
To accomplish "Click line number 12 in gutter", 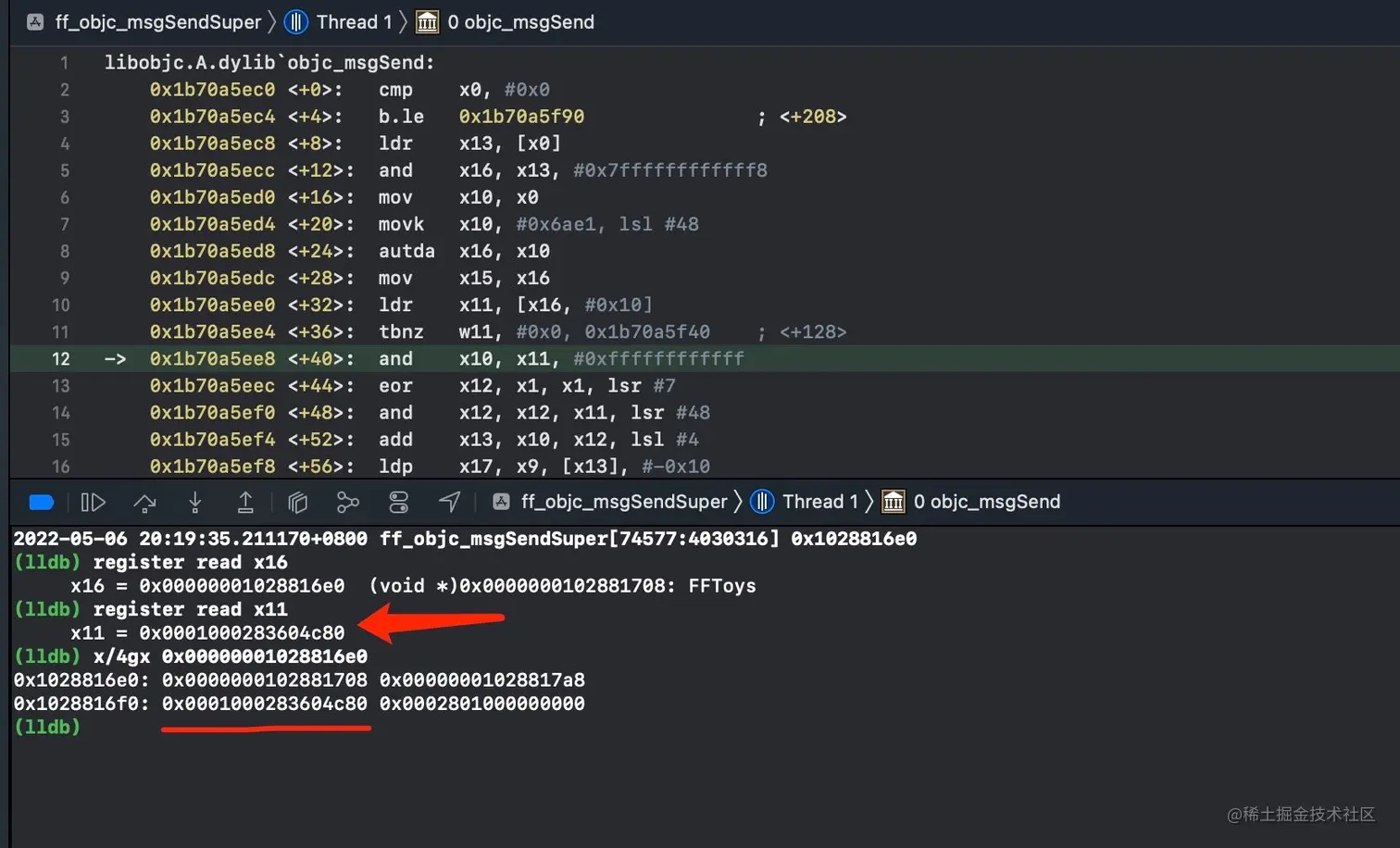I will pyautogui.click(x=60, y=359).
